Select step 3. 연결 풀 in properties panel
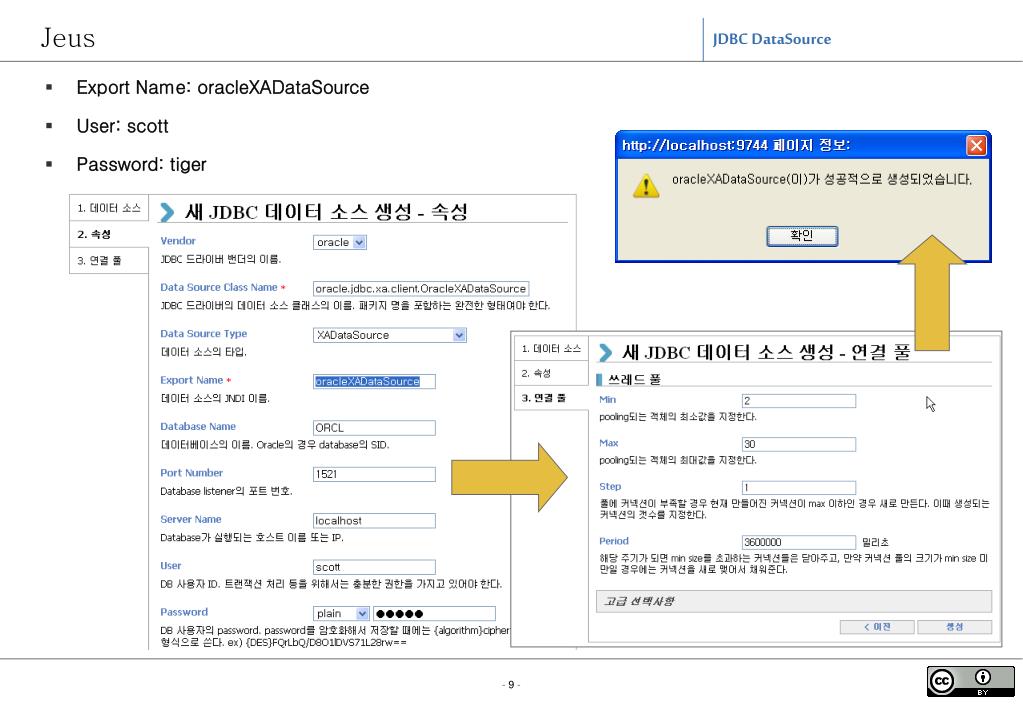 [109, 260]
